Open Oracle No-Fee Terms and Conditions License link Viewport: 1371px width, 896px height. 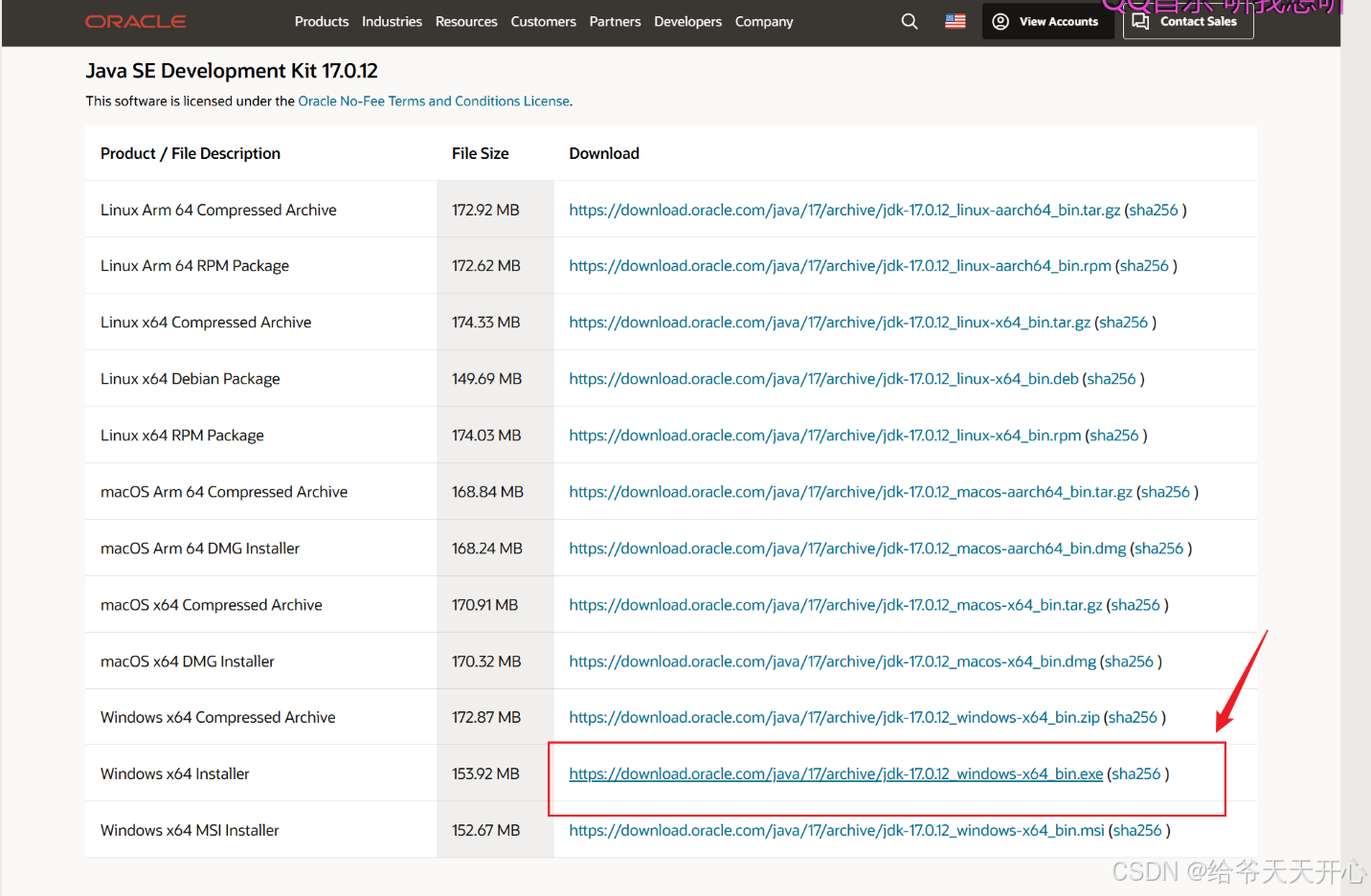pos(434,101)
